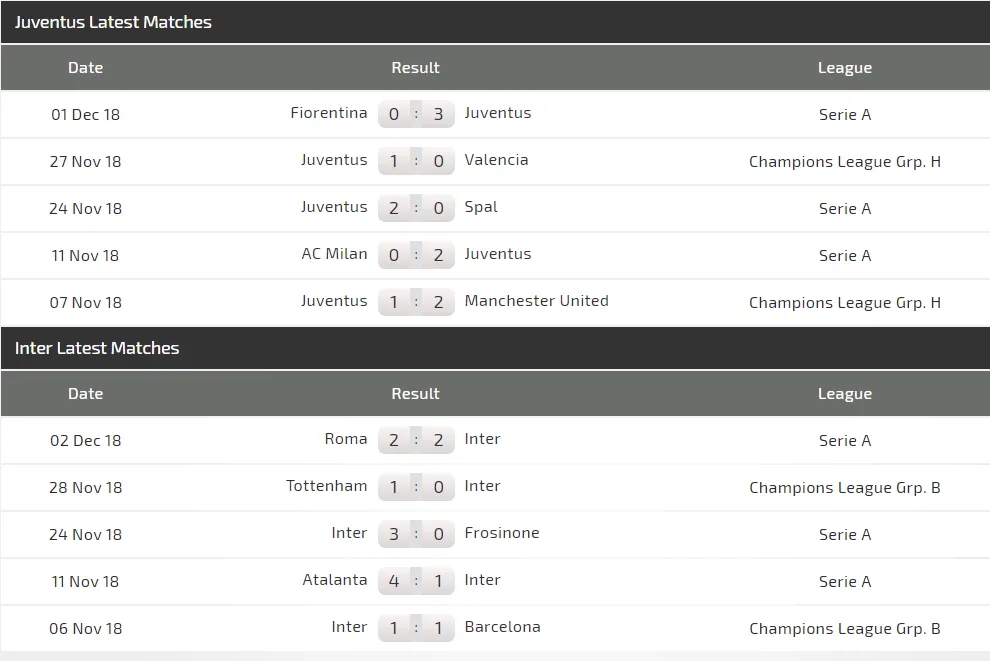The width and height of the screenshot is (990, 661).
Task: Click the 07 Nov 18 match date
Action: tap(85, 302)
